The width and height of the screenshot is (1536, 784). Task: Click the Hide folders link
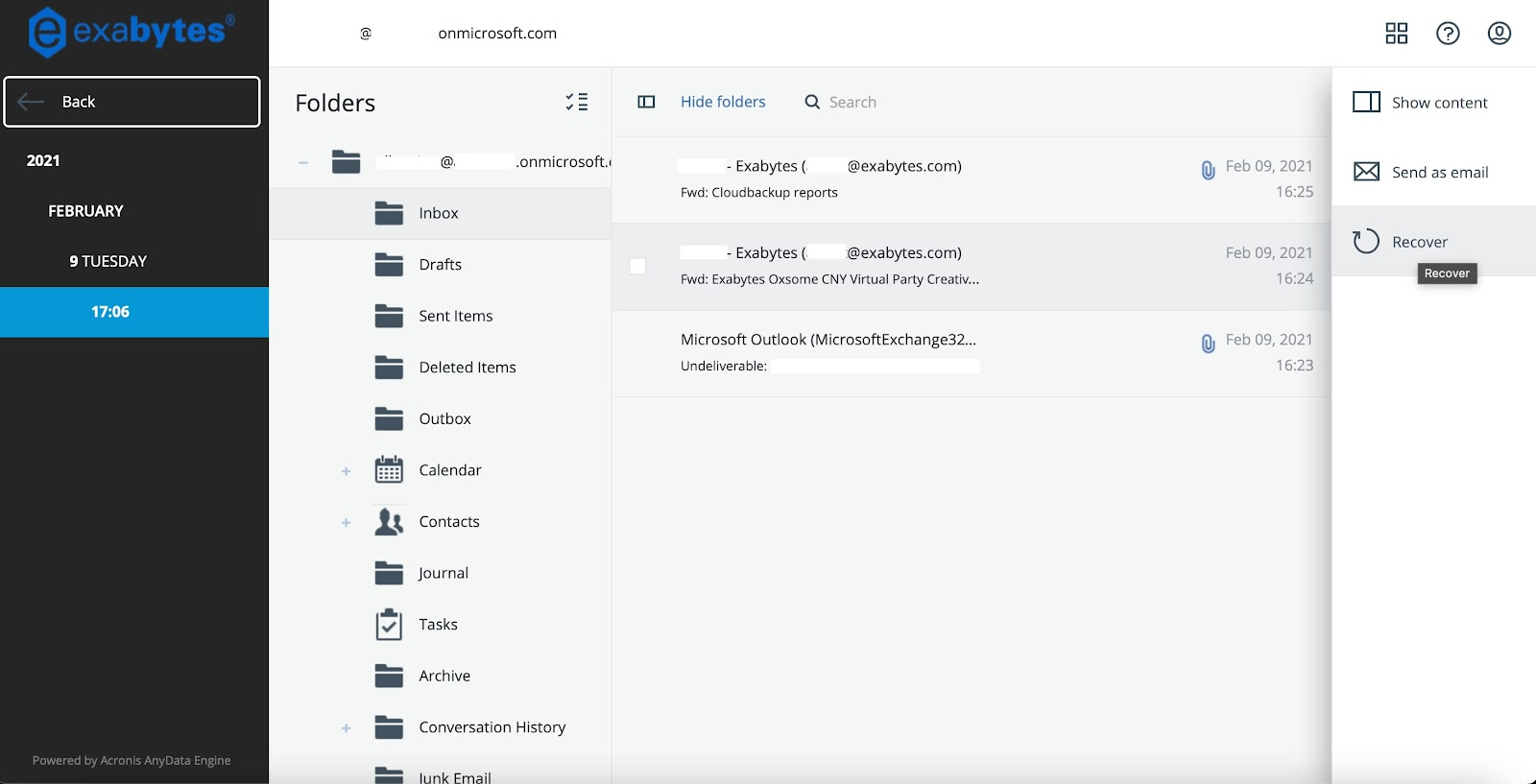pyautogui.click(x=723, y=102)
